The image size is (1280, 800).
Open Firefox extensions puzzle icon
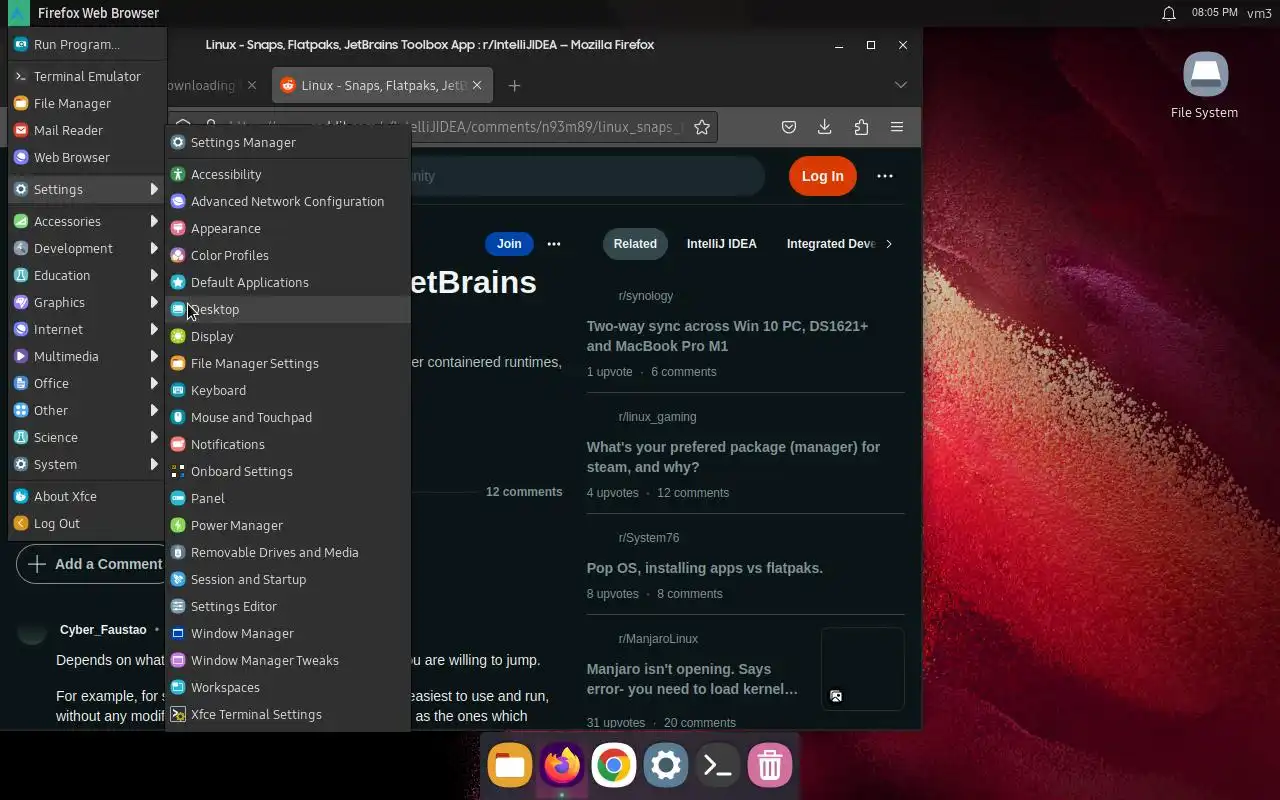(861, 127)
